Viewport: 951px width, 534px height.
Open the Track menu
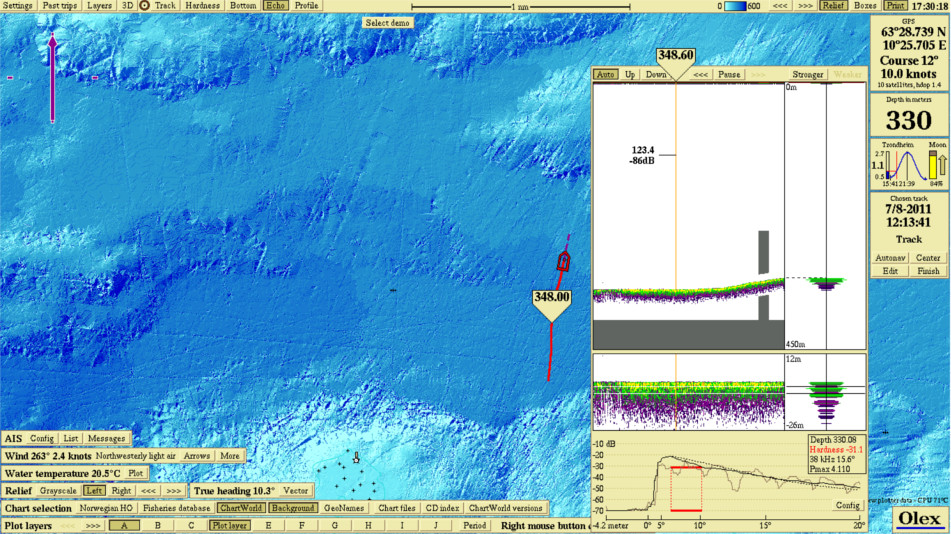(165, 5)
